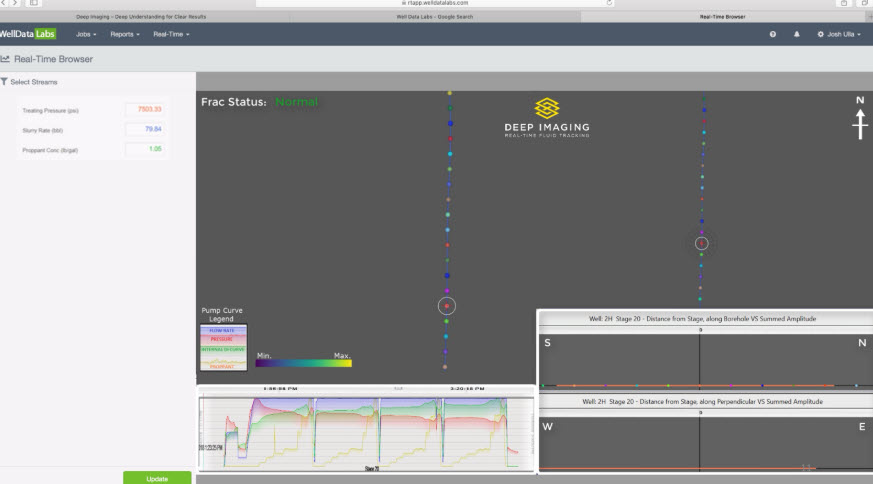
Task: Click the yellow top stage dot on left well
Action: point(450,93)
